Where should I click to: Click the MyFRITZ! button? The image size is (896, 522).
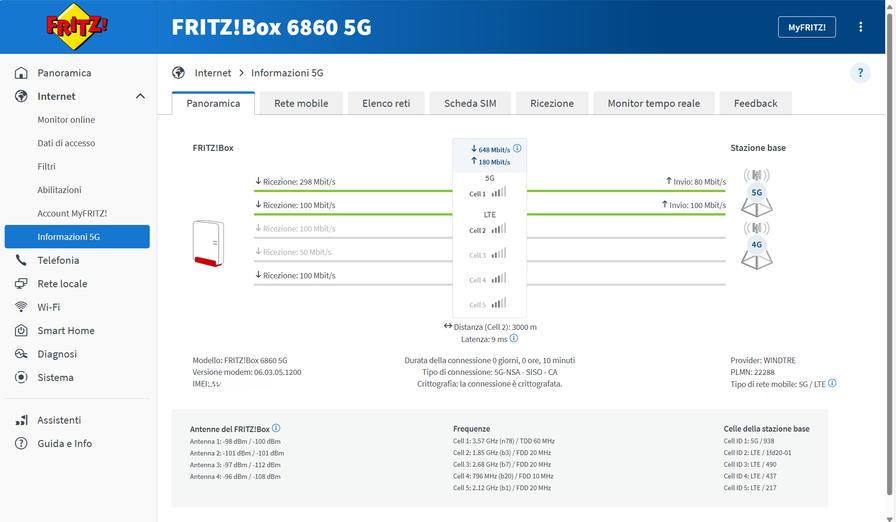click(x=807, y=27)
